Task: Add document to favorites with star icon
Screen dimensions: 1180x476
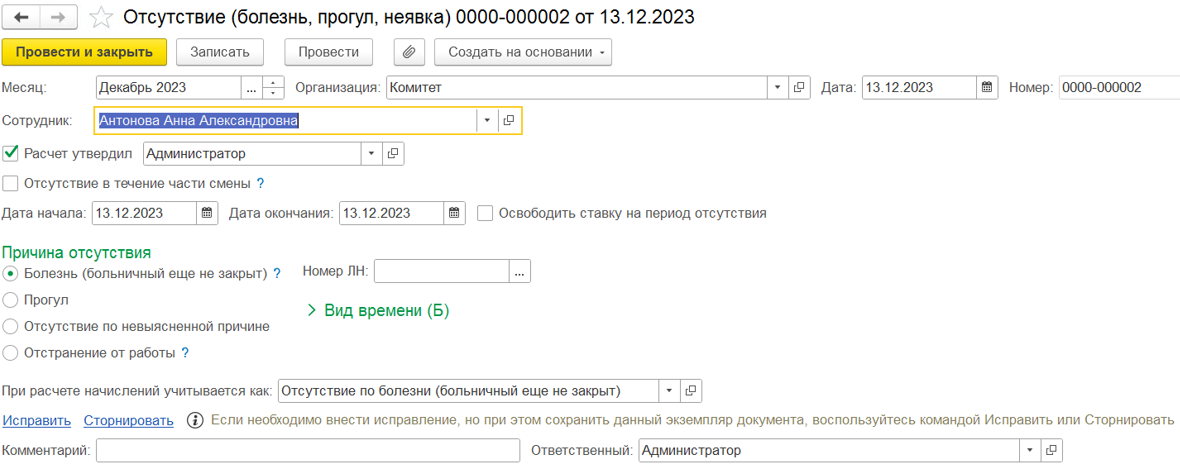Action: (x=100, y=18)
